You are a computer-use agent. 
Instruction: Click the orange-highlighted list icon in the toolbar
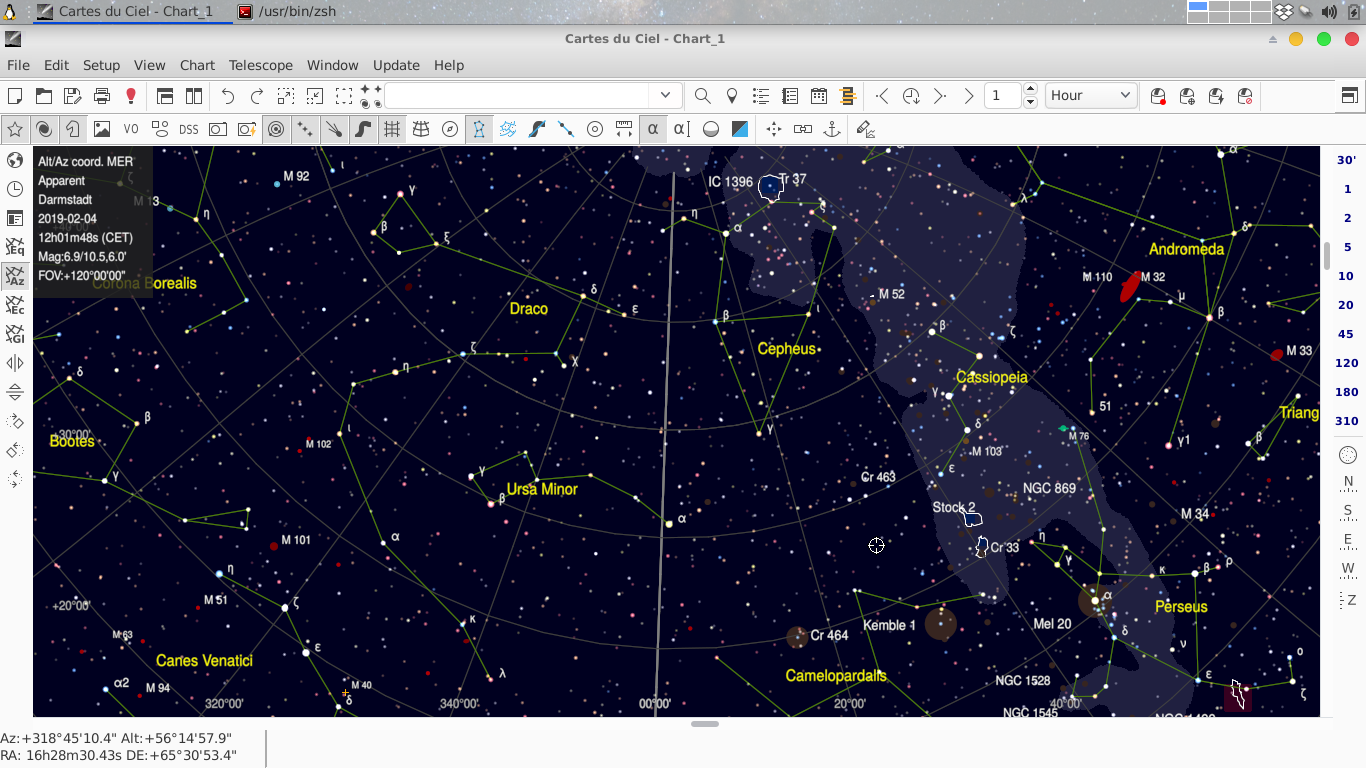pos(848,96)
